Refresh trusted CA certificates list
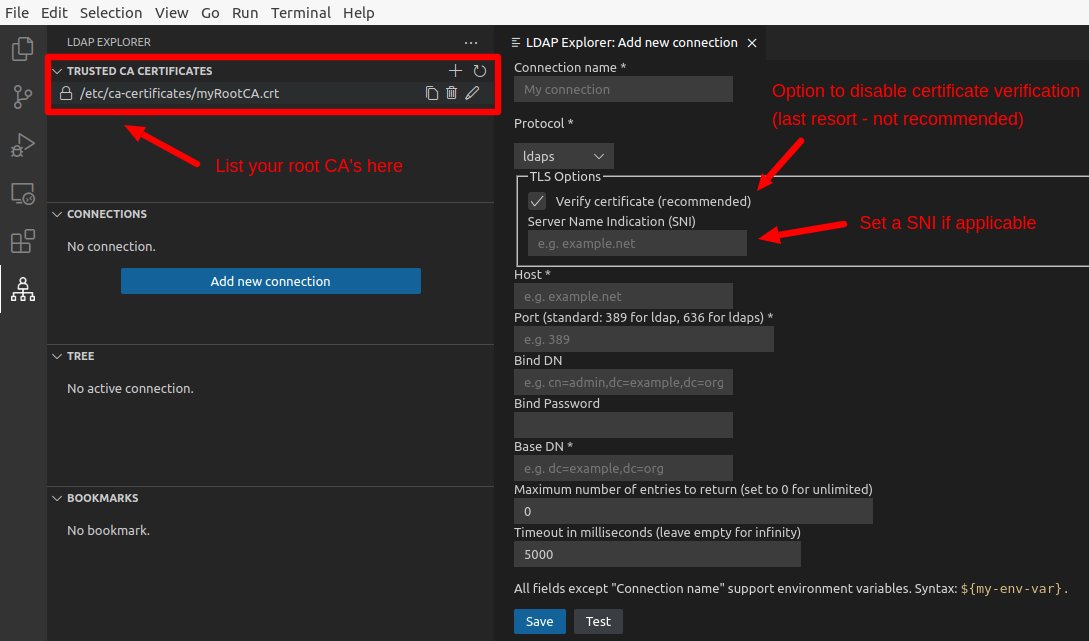This screenshot has height=641, width=1089. (480, 70)
